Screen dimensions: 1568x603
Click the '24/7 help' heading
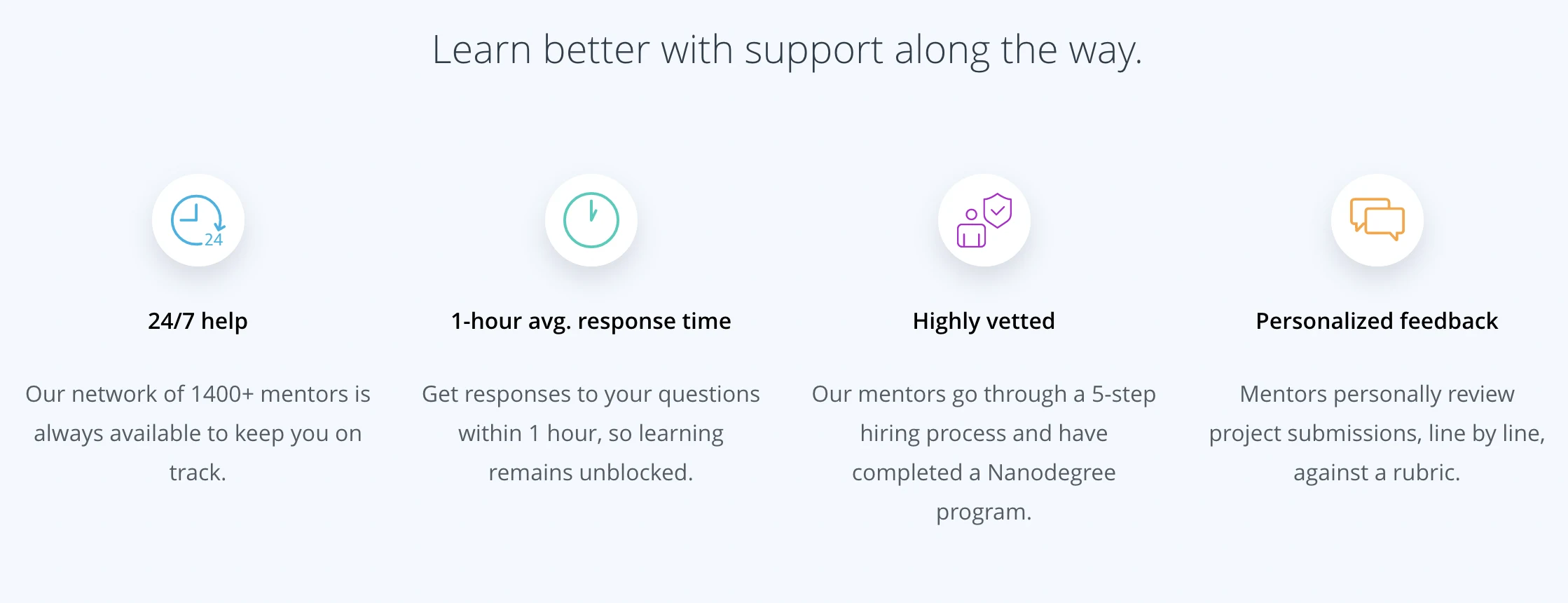pos(198,321)
